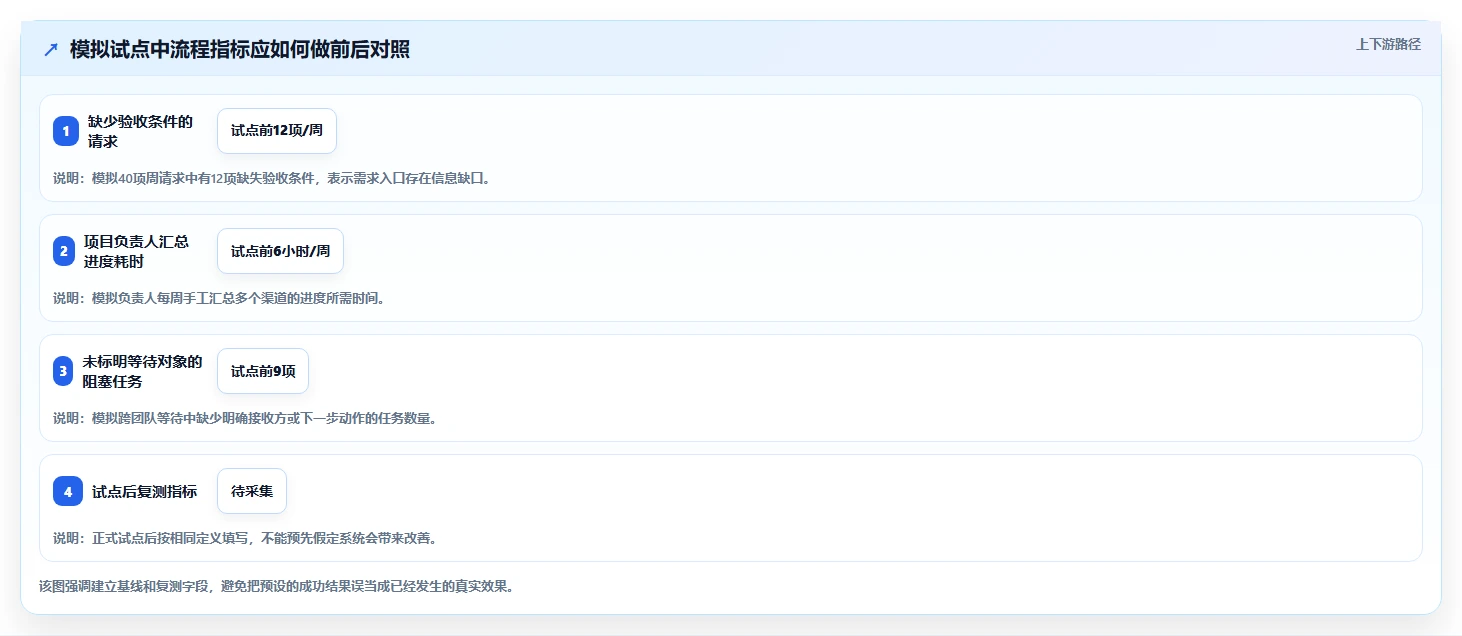Click the 试点前12项/周 chip

point(277,131)
